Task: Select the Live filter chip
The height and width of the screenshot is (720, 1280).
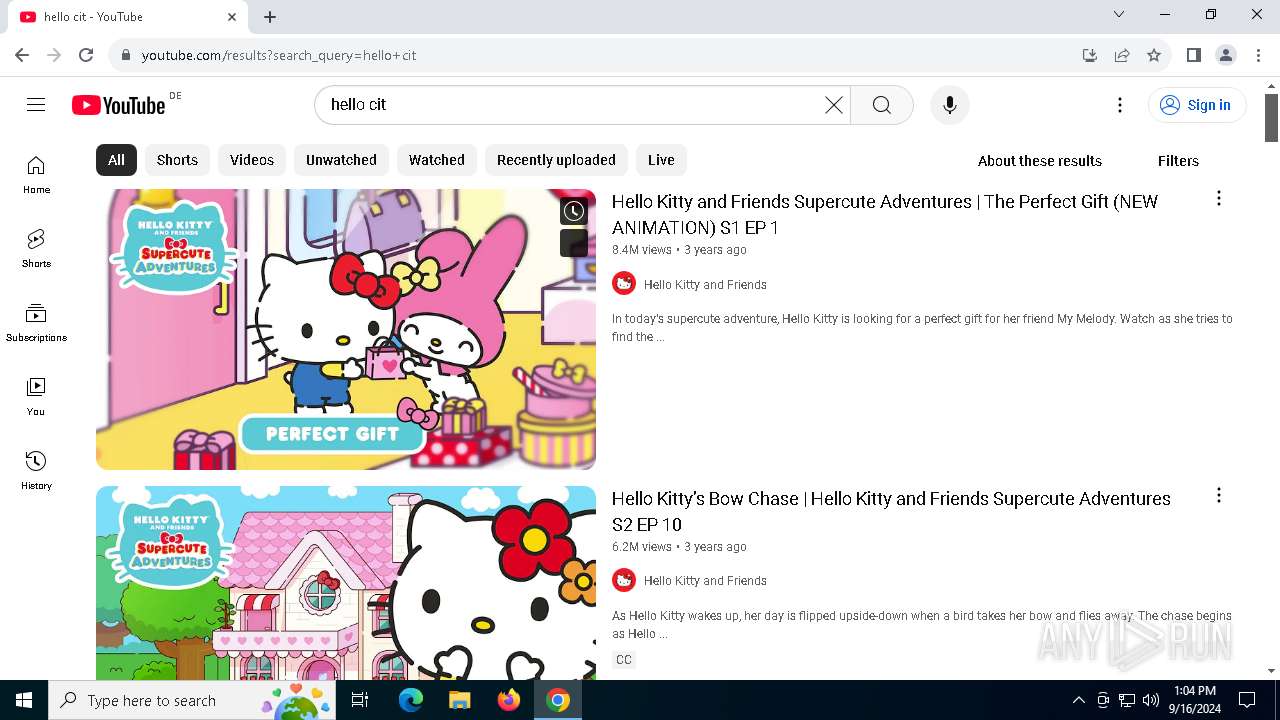Action: pos(661,160)
